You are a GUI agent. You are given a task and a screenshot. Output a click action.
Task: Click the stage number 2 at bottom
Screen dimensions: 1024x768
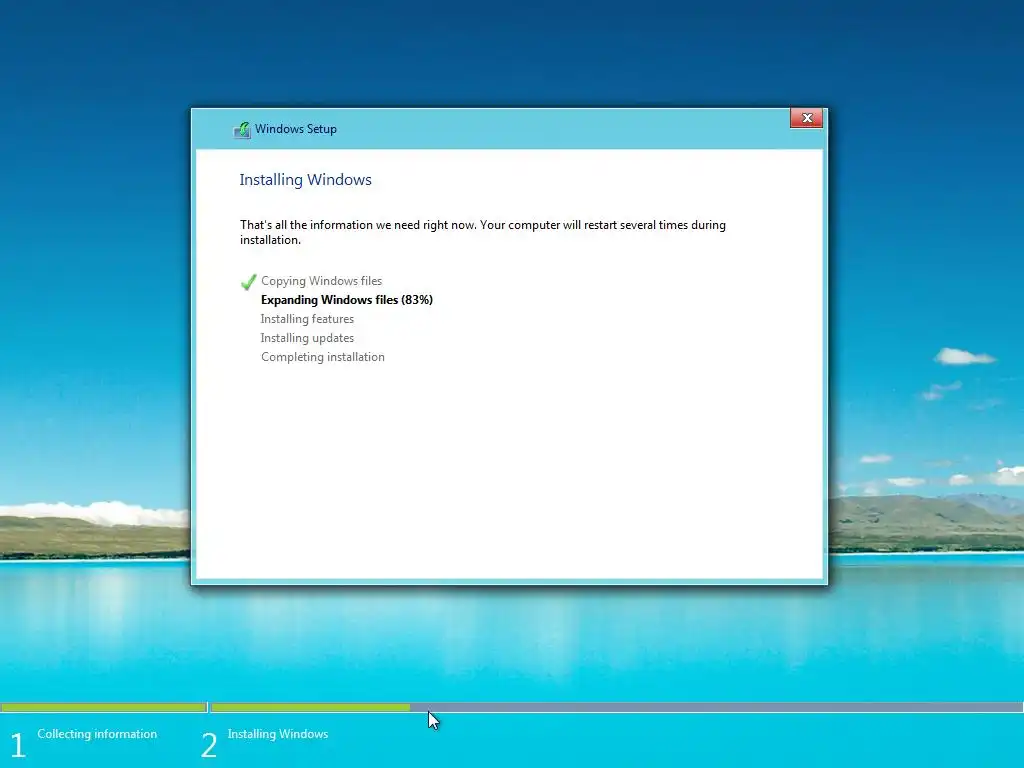click(208, 745)
